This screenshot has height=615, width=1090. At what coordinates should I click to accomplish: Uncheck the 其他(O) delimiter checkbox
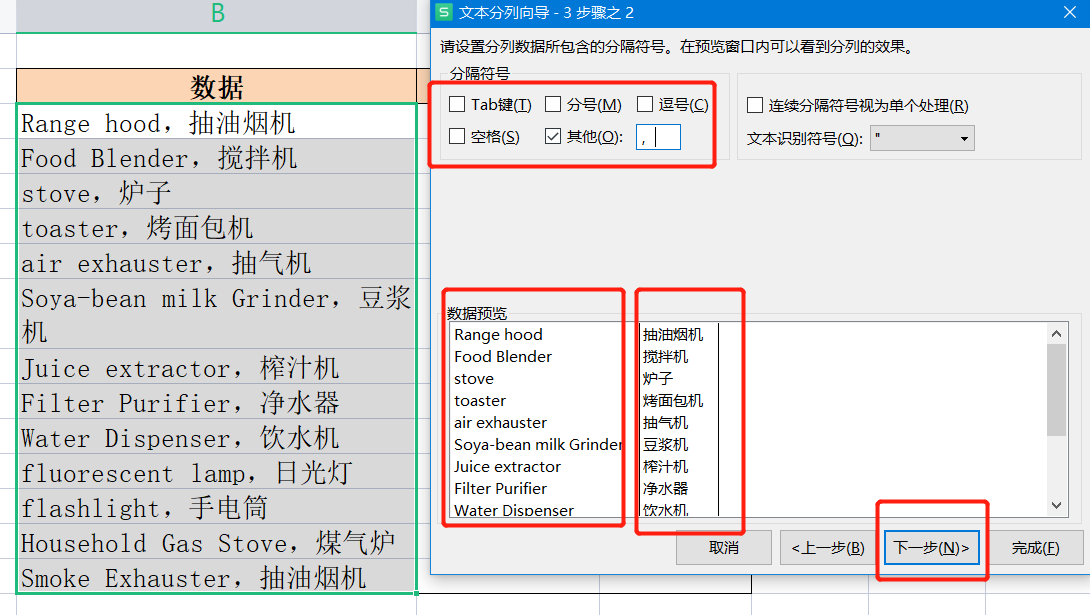click(x=553, y=136)
